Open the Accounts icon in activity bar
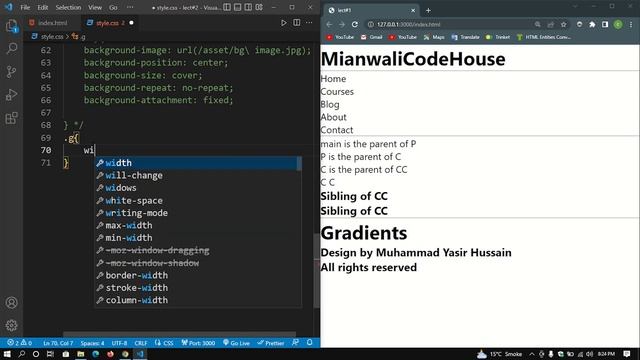This screenshot has width=640, height=360. pyautogui.click(x=11, y=302)
